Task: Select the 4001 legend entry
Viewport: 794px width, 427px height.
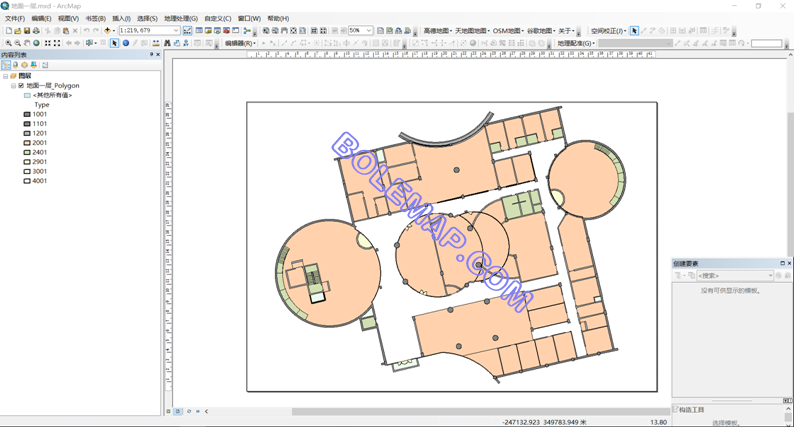Action: (x=39, y=181)
